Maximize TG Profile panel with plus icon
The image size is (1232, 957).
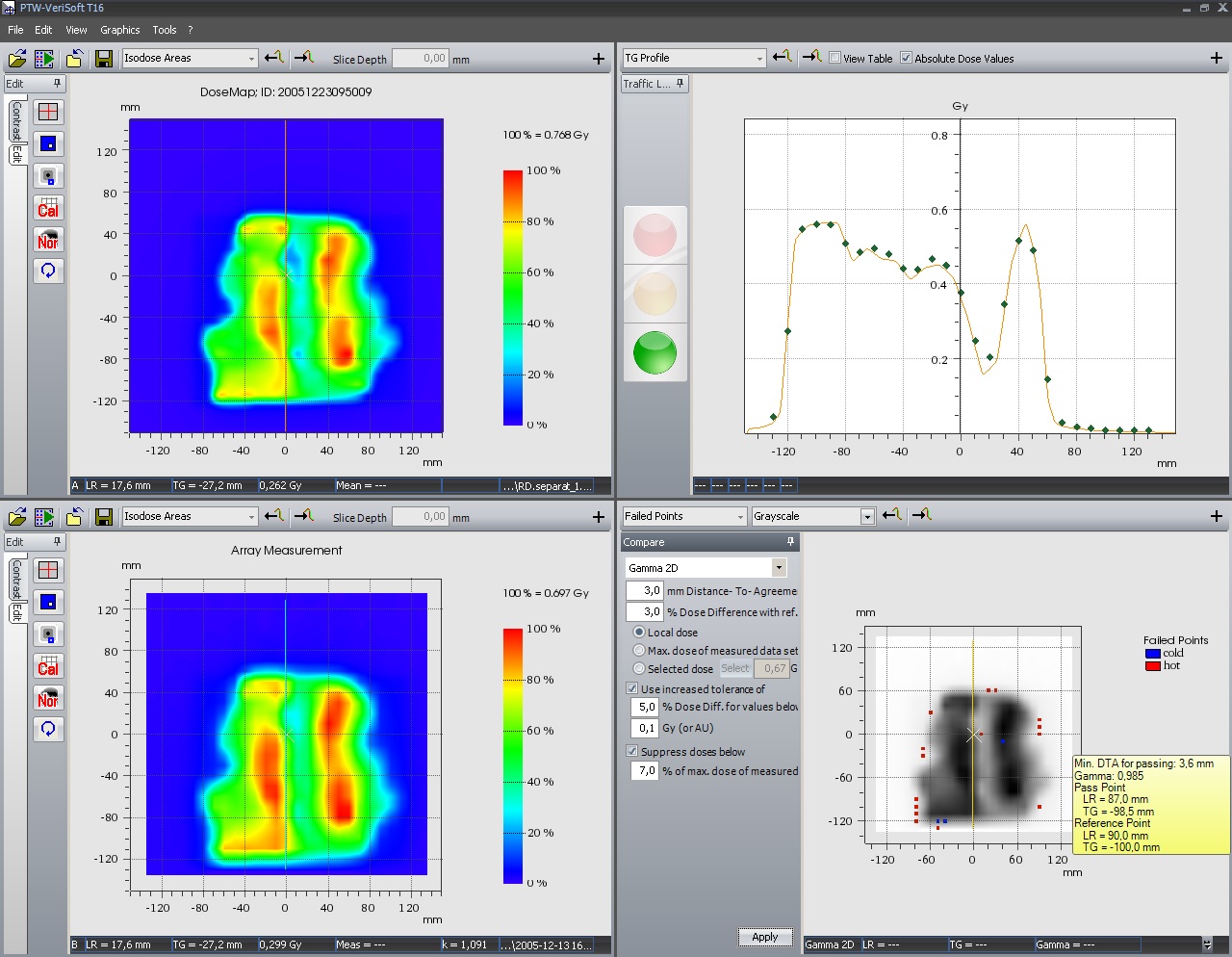(1217, 59)
